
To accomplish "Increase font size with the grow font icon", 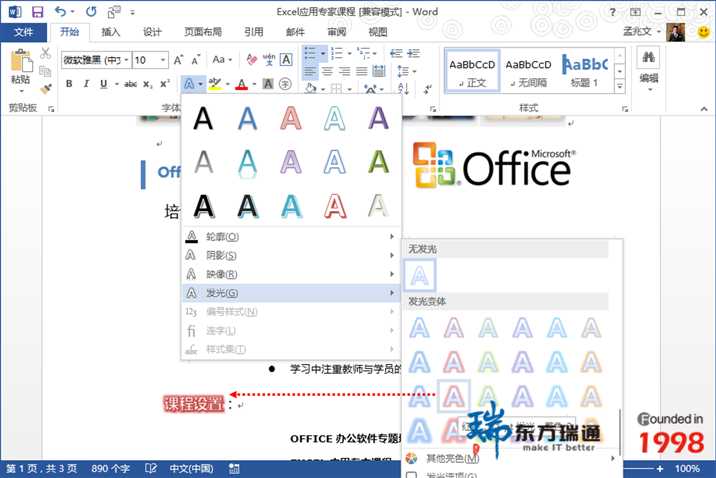I will click(x=178, y=60).
